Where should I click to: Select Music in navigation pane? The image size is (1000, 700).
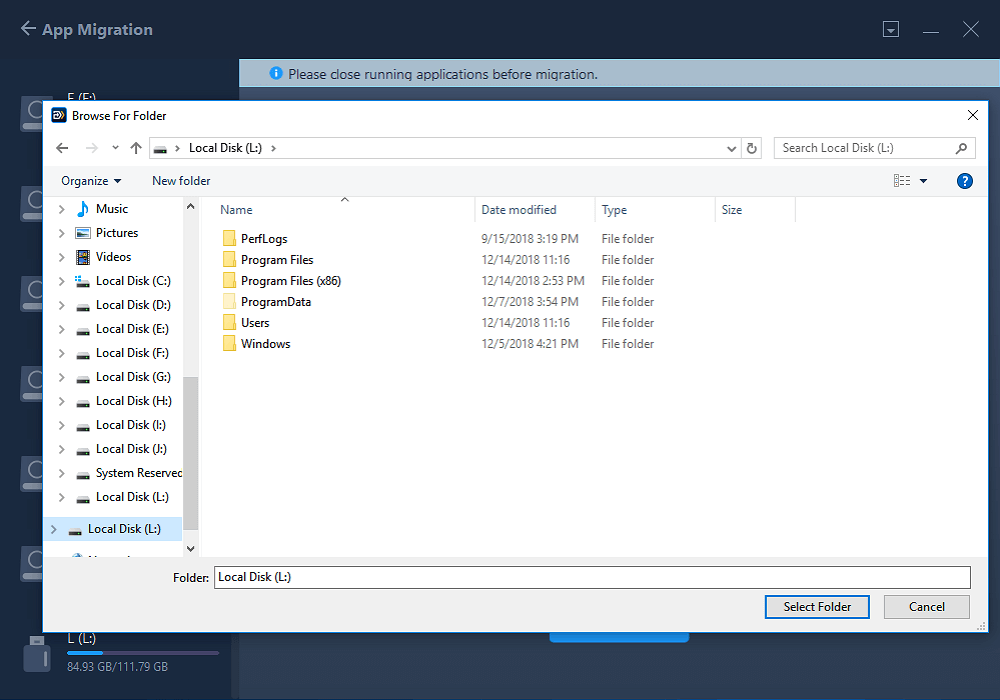112,209
